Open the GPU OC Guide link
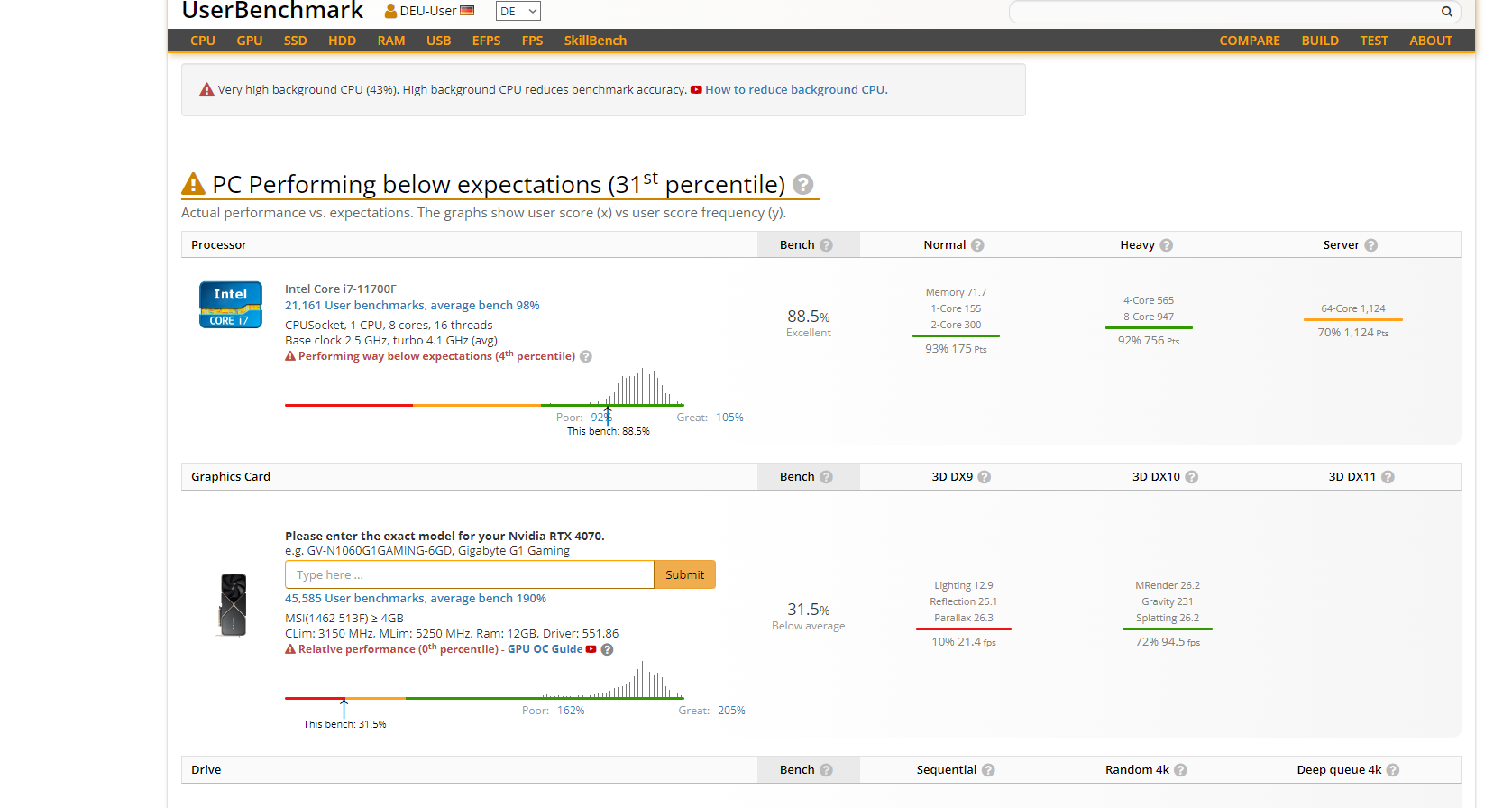1512x808 pixels. pos(545,649)
